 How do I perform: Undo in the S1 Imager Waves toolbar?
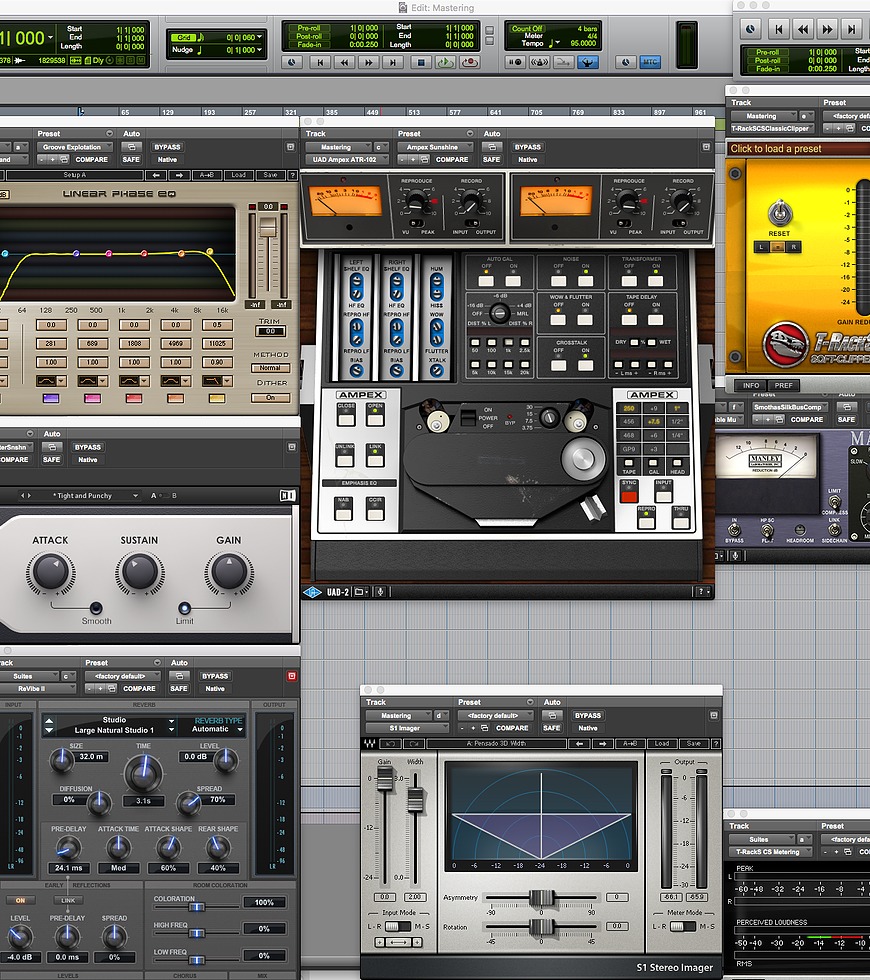click(x=390, y=744)
